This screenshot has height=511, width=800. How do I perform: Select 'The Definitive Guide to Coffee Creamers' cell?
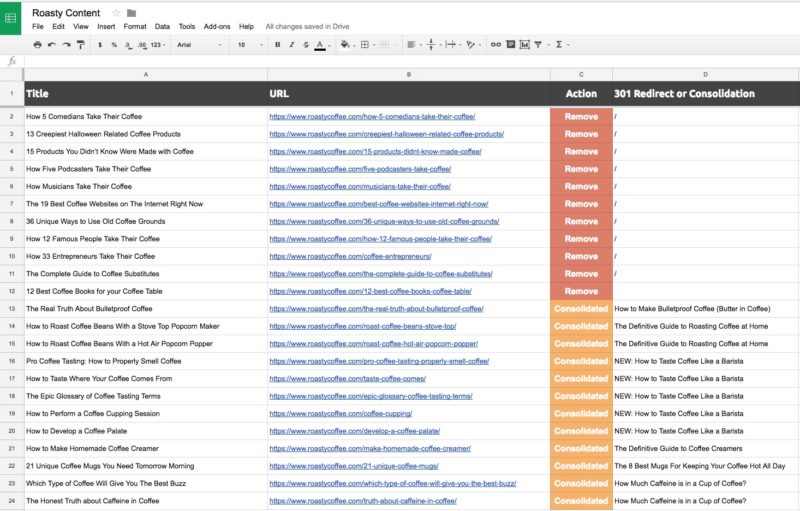(706, 449)
